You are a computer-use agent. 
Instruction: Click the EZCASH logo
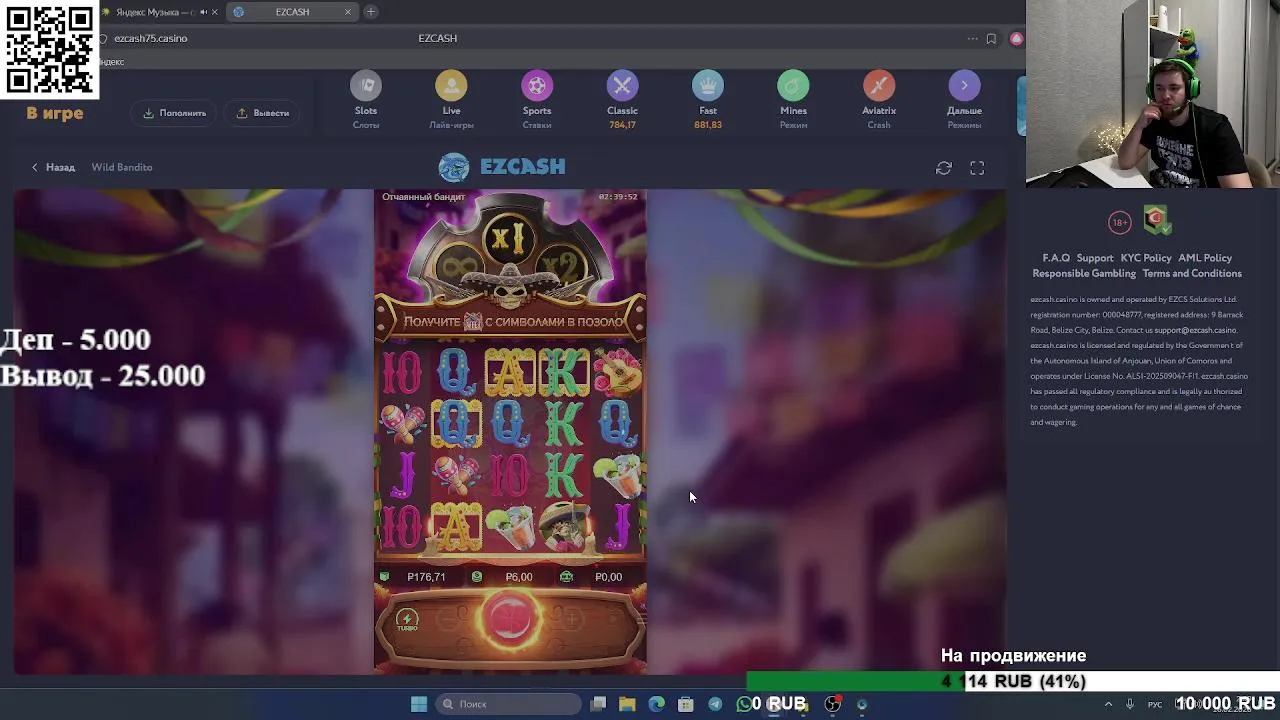coord(502,167)
